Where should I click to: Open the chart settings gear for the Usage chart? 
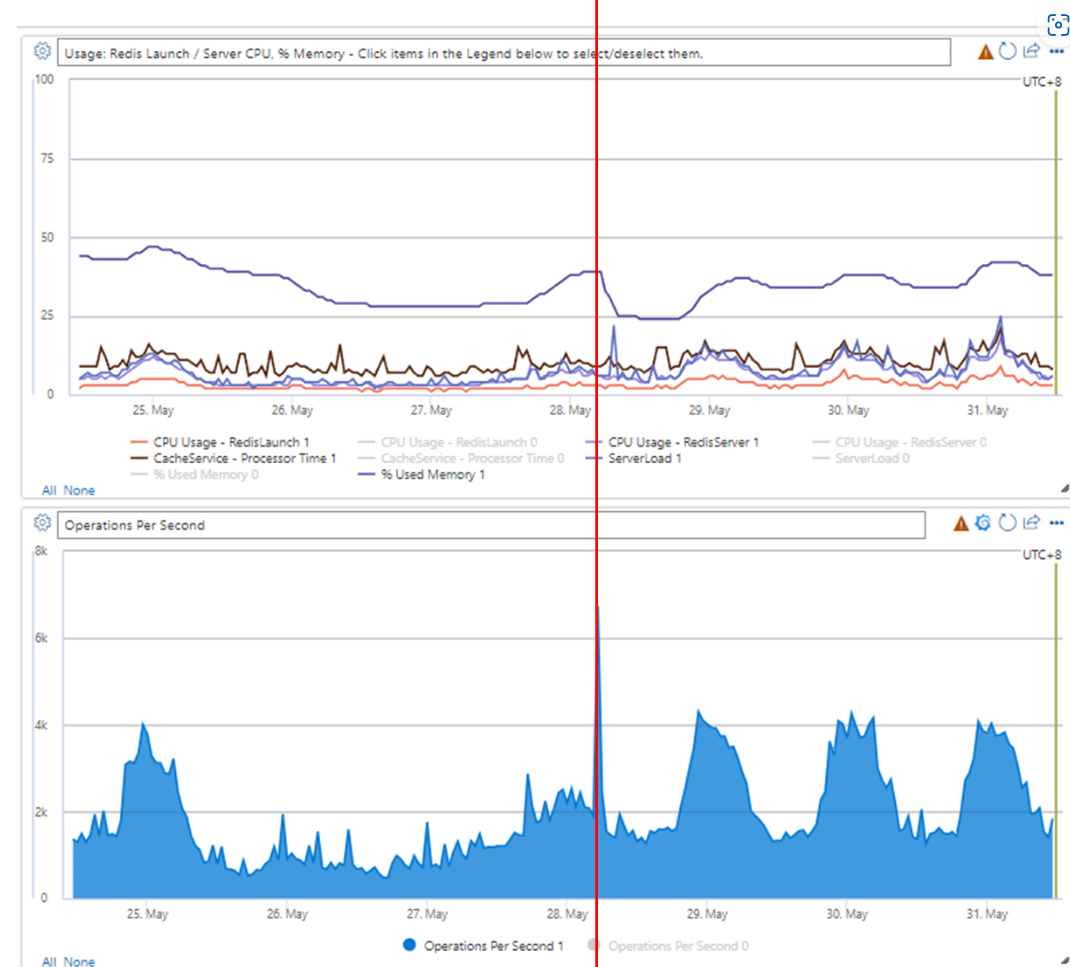tap(41, 51)
